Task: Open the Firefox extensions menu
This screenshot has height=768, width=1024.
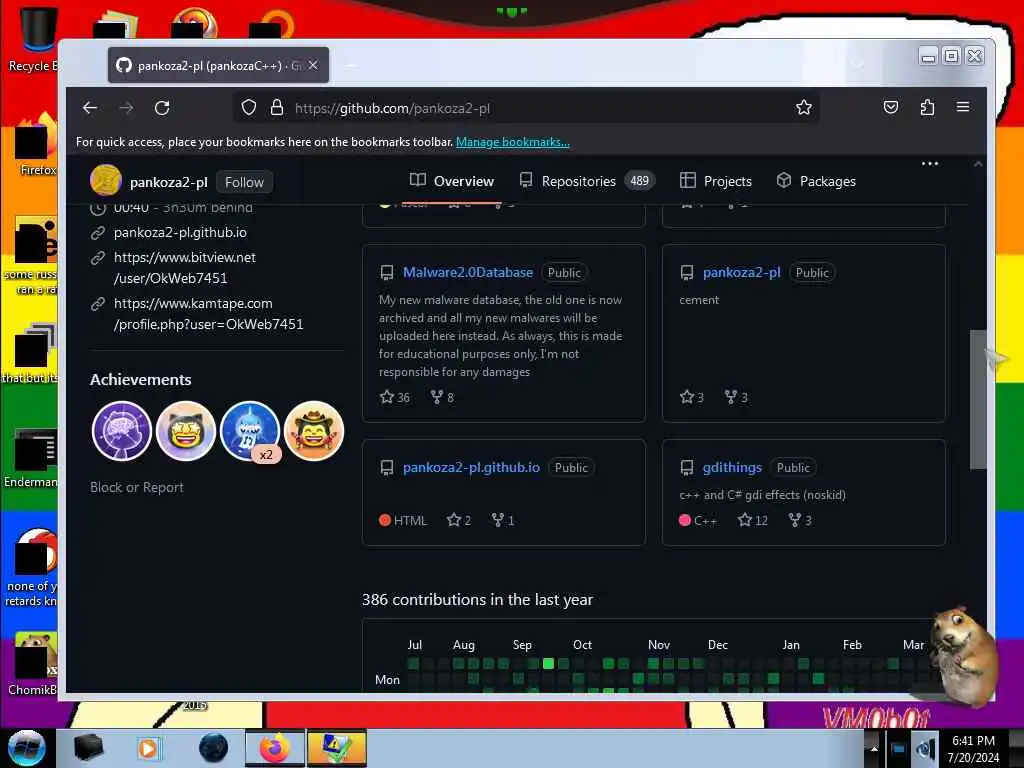Action: [927, 107]
